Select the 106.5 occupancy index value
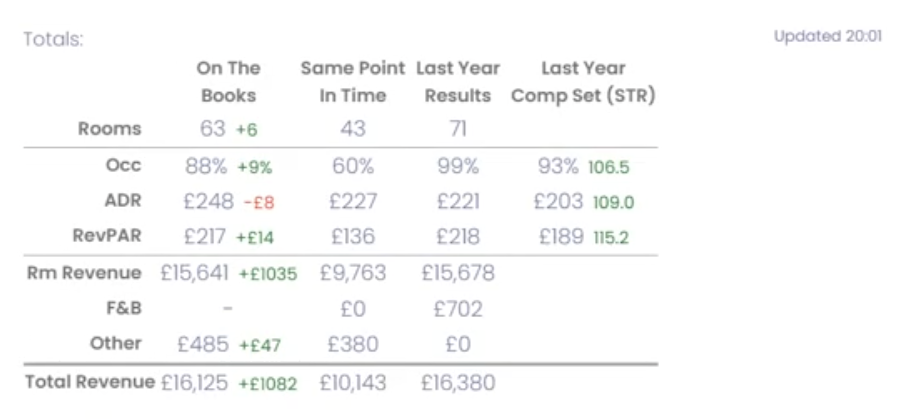 pyautogui.click(x=610, y=166)
